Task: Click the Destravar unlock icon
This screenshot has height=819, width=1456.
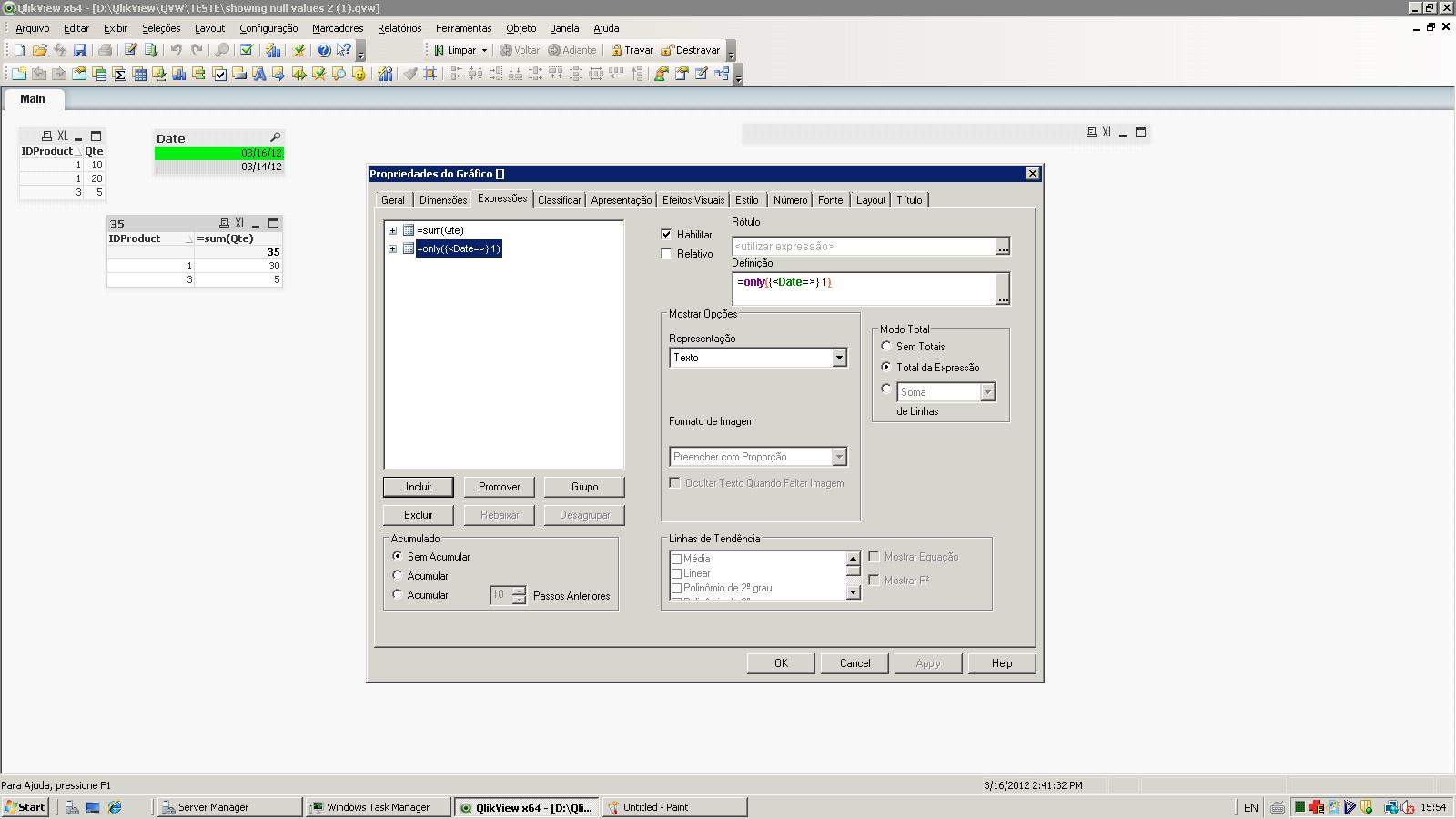Action: tap(667, 51)
